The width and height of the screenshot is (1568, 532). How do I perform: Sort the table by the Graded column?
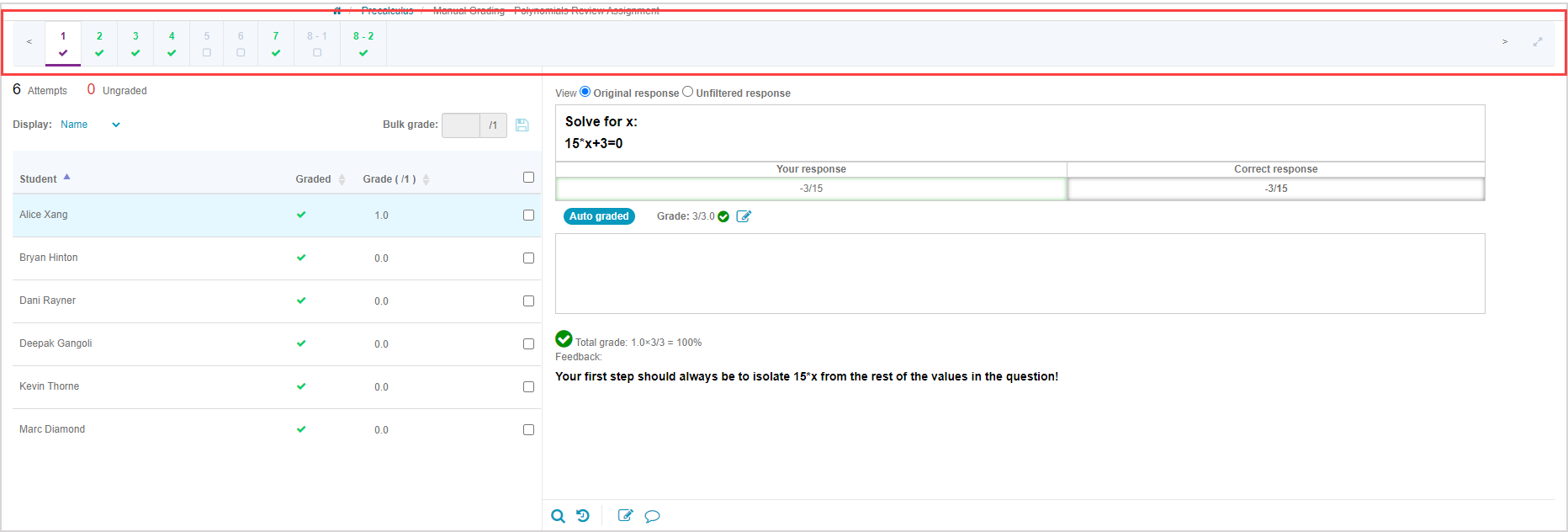point(320,179)
